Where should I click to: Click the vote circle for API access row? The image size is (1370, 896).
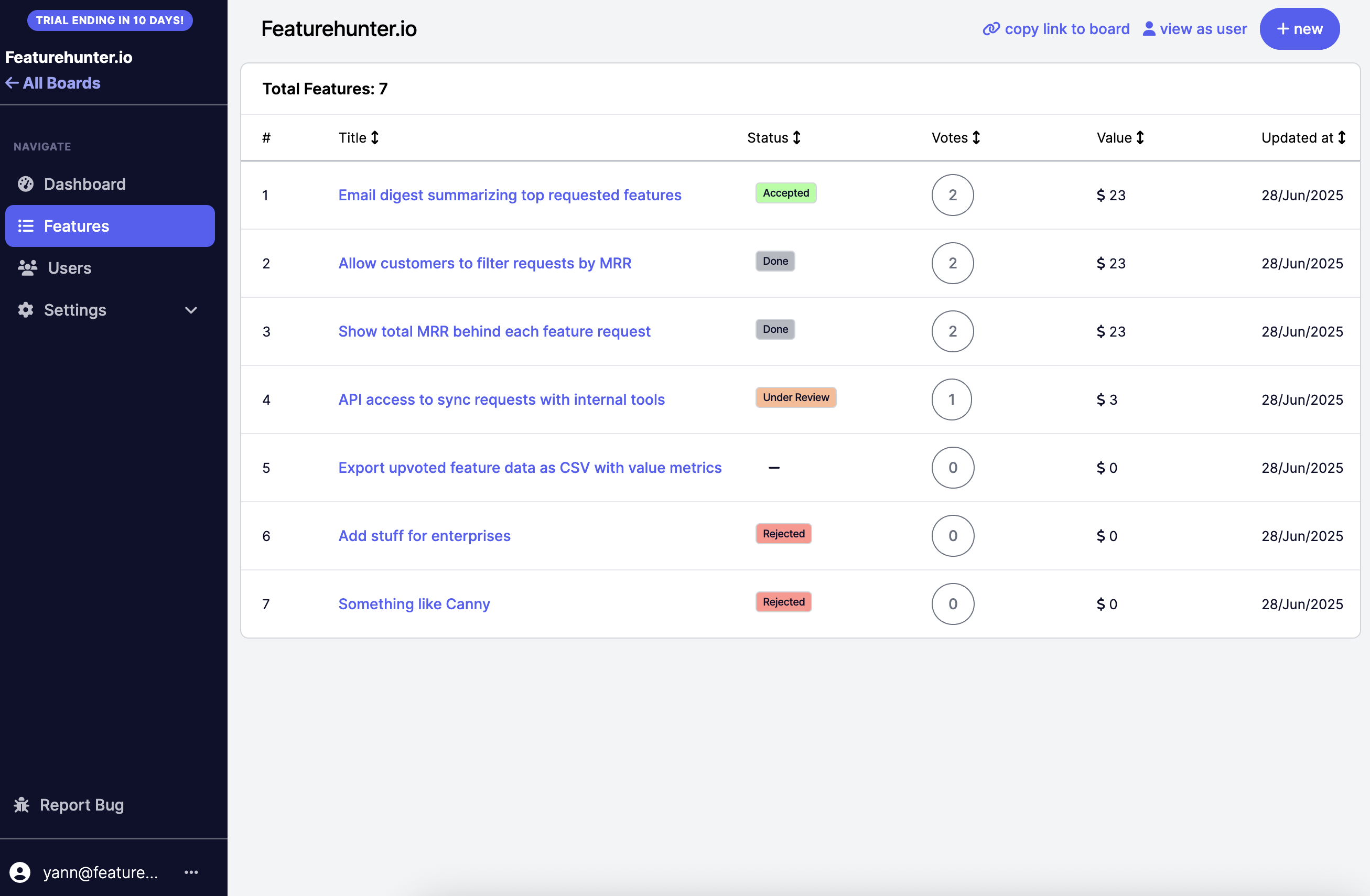tap(952, 400)
